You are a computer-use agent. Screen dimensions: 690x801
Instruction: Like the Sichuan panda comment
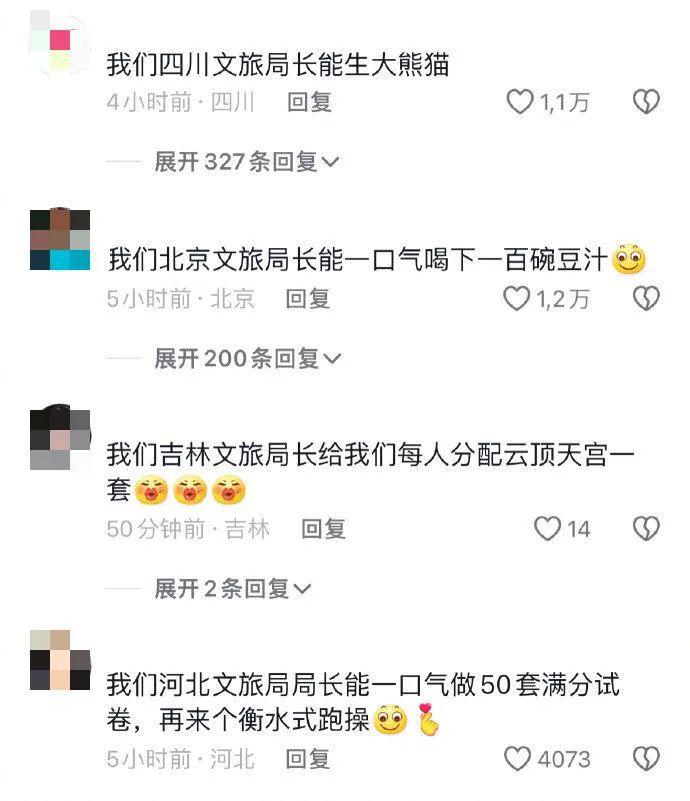[x=519, y=102]
